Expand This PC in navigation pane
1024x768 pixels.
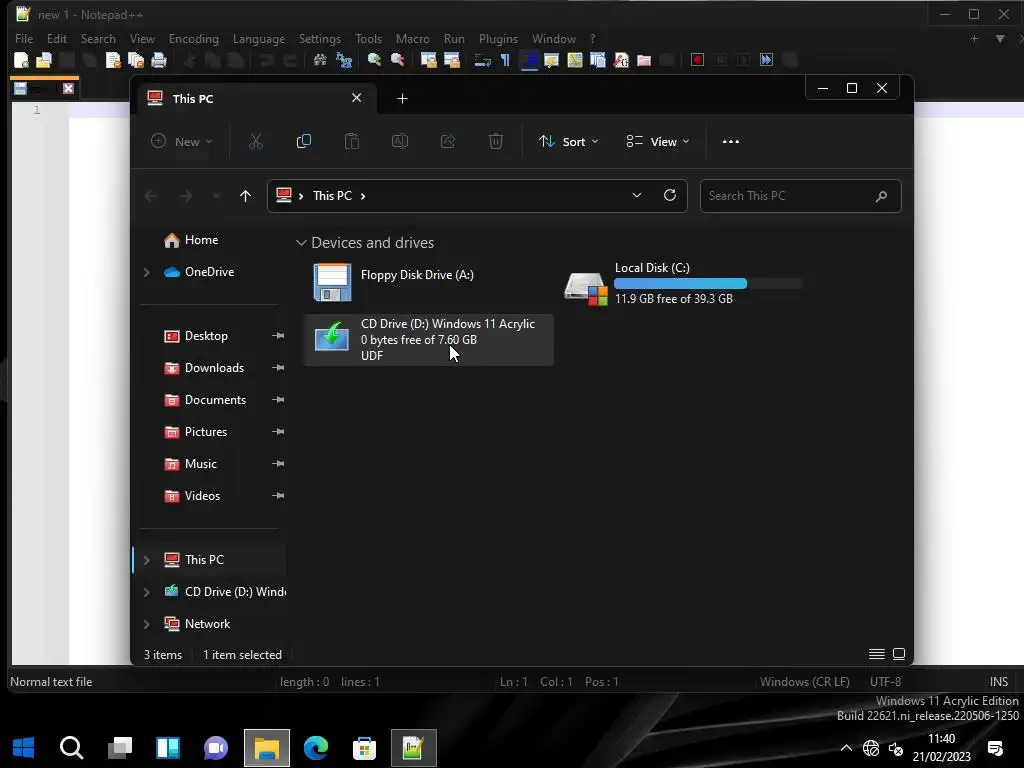(147, 560)
